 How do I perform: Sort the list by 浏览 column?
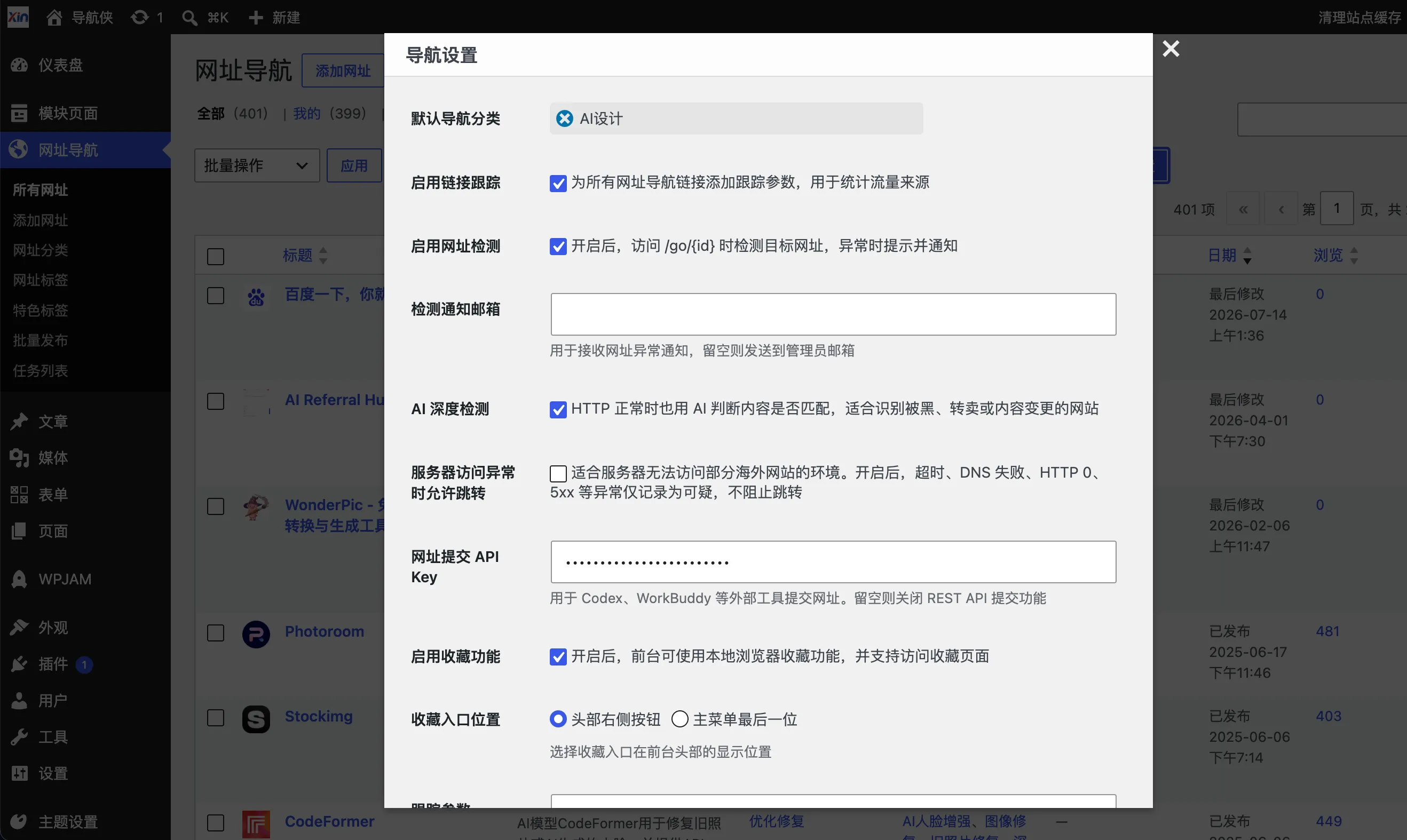point(1335,255)
